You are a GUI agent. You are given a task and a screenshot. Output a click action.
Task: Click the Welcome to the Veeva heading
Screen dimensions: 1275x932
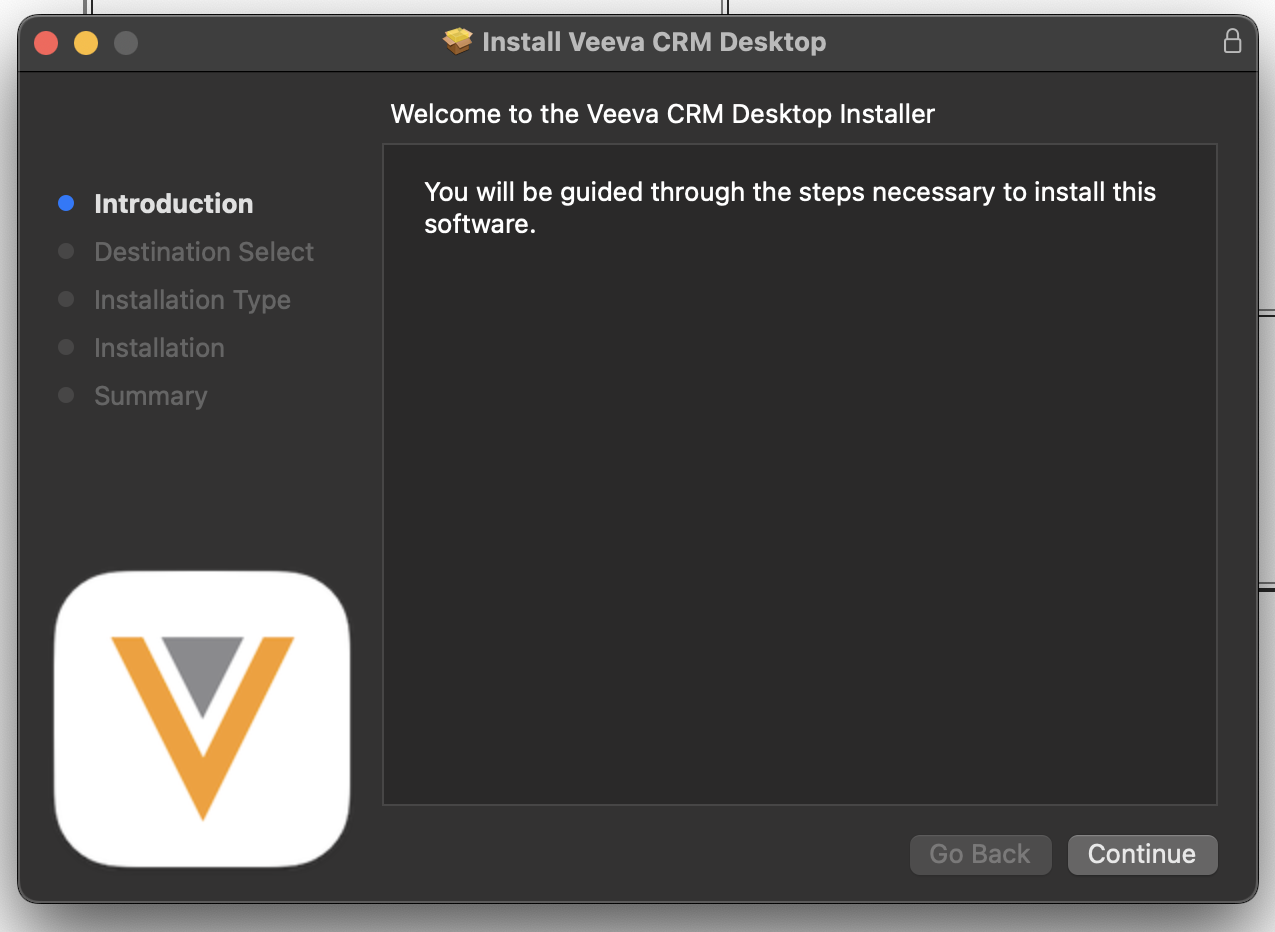click(x=662, y=114)
